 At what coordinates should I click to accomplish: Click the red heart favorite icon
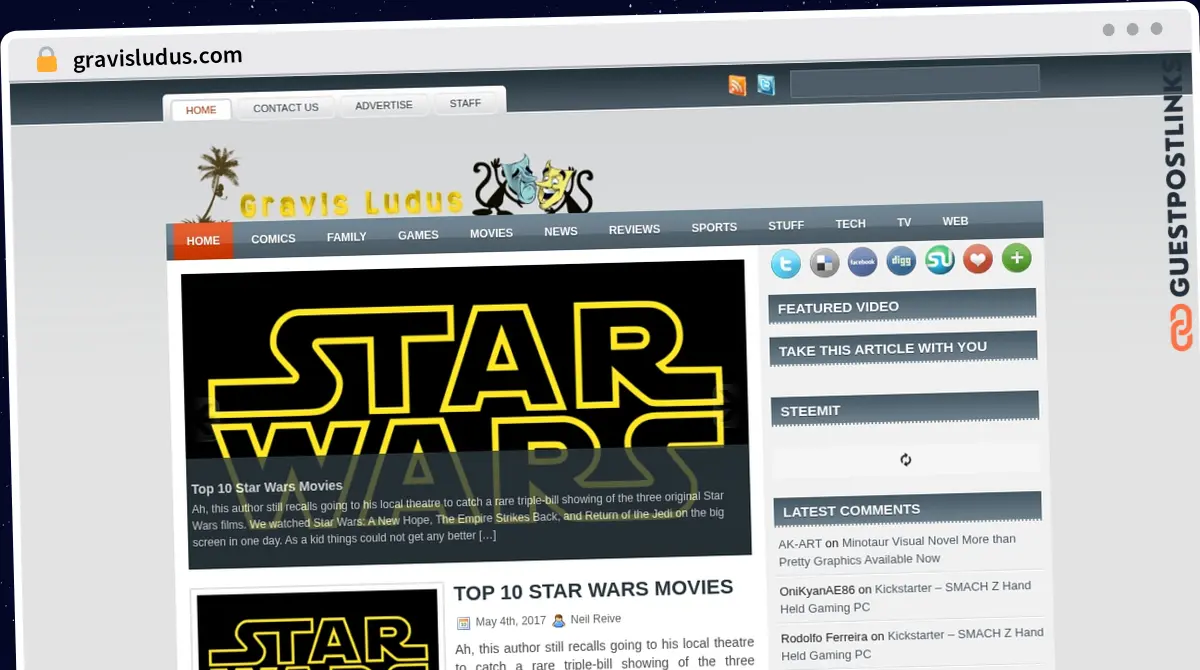(x=978, y=259)
